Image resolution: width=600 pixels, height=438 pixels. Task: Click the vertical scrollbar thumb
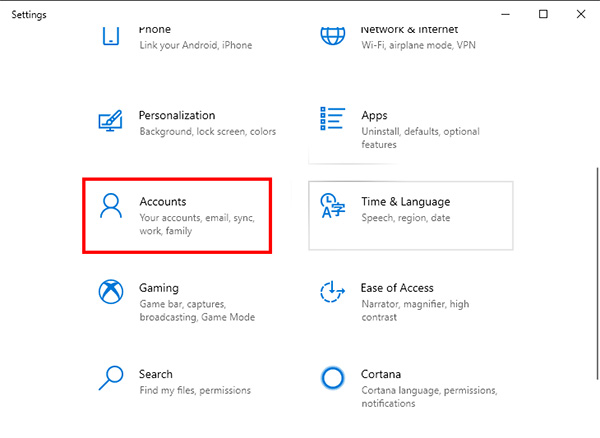(x=598, y=274)
